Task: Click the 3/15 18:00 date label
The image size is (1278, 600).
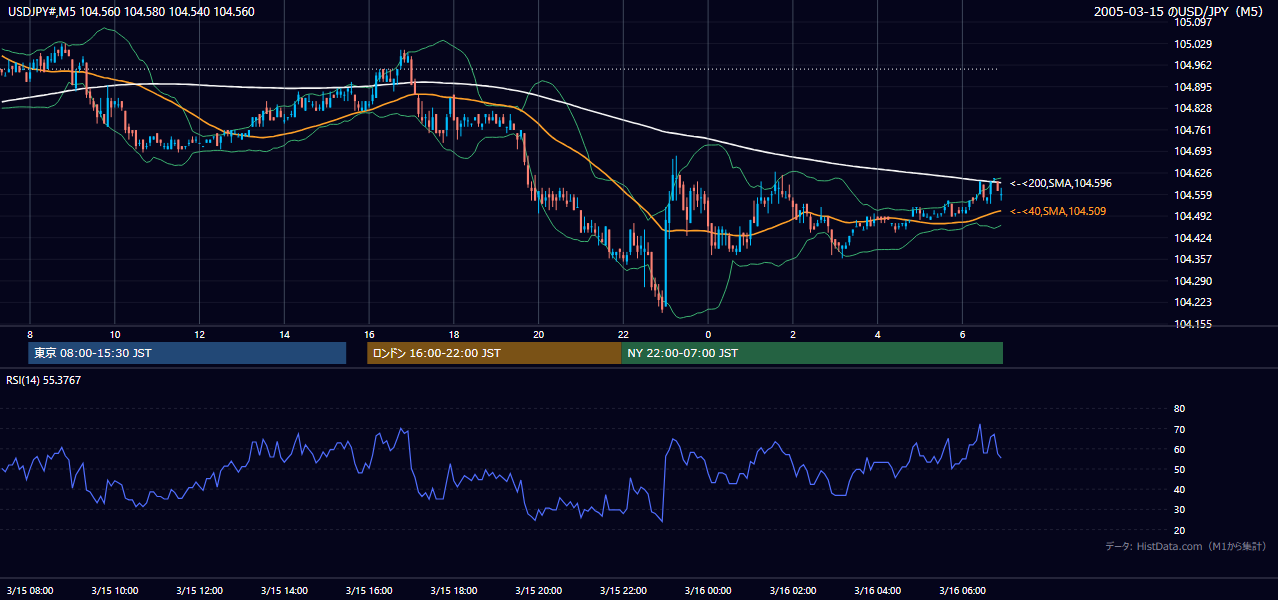Action: tap(454, 590)
